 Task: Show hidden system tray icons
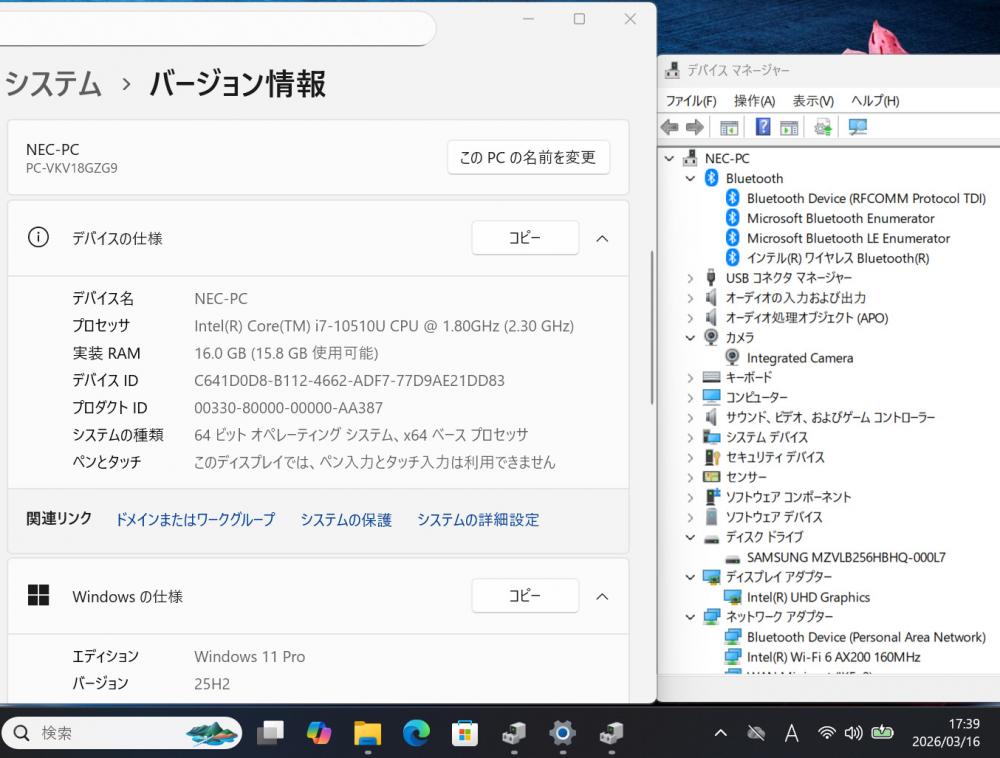tap(720, 733)
